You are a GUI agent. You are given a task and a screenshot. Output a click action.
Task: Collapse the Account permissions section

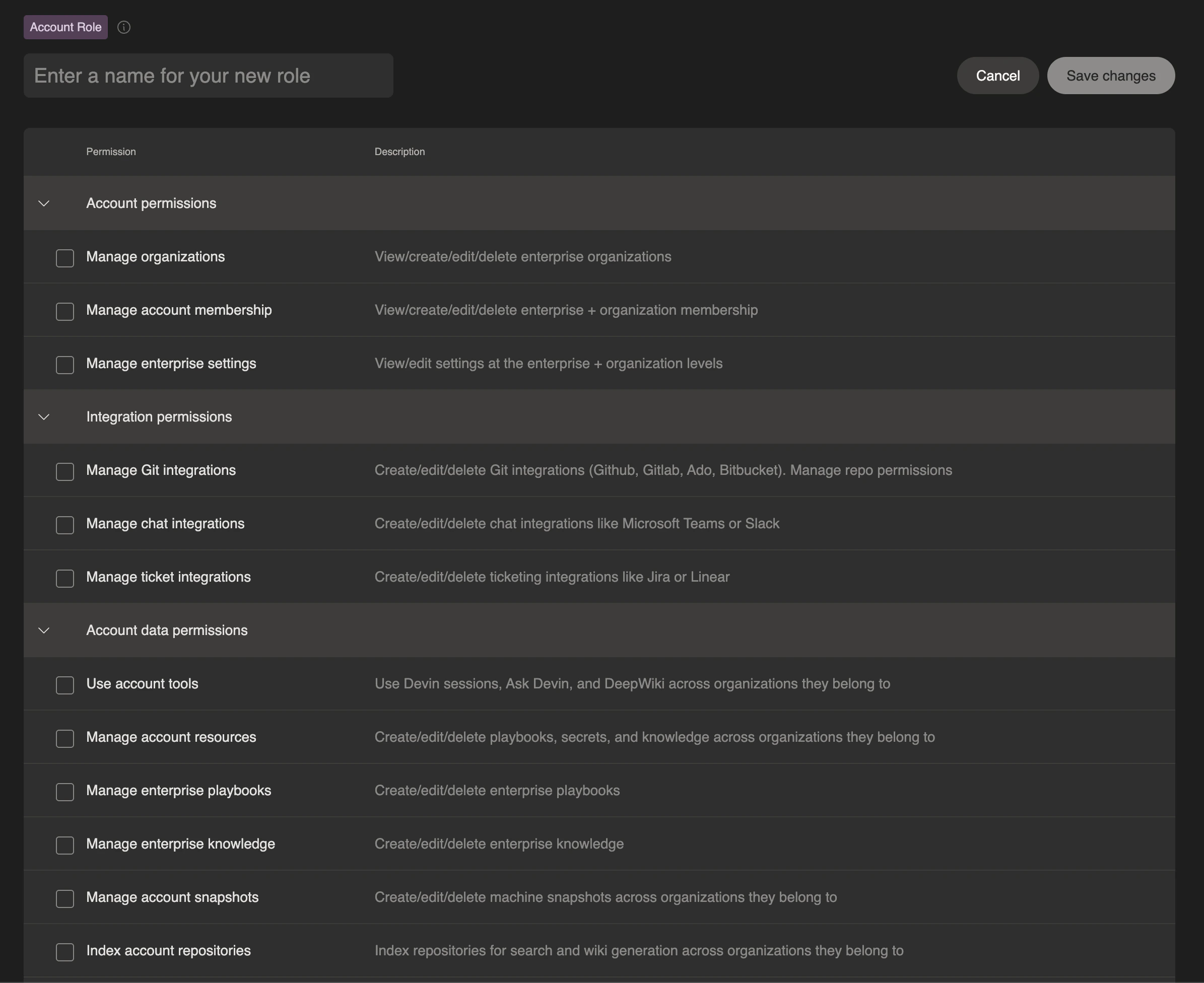[44, 203]
